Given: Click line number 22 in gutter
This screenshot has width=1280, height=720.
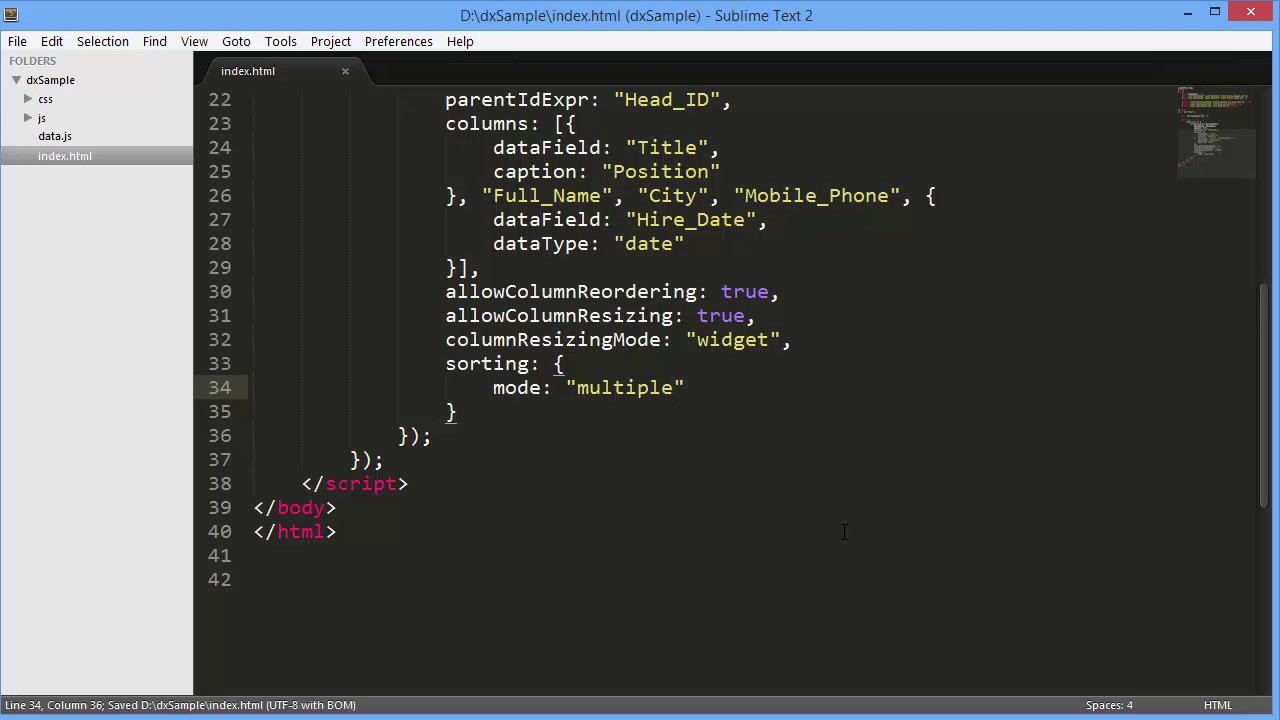Looking at the screenshot, I should (x=219, y=100).
